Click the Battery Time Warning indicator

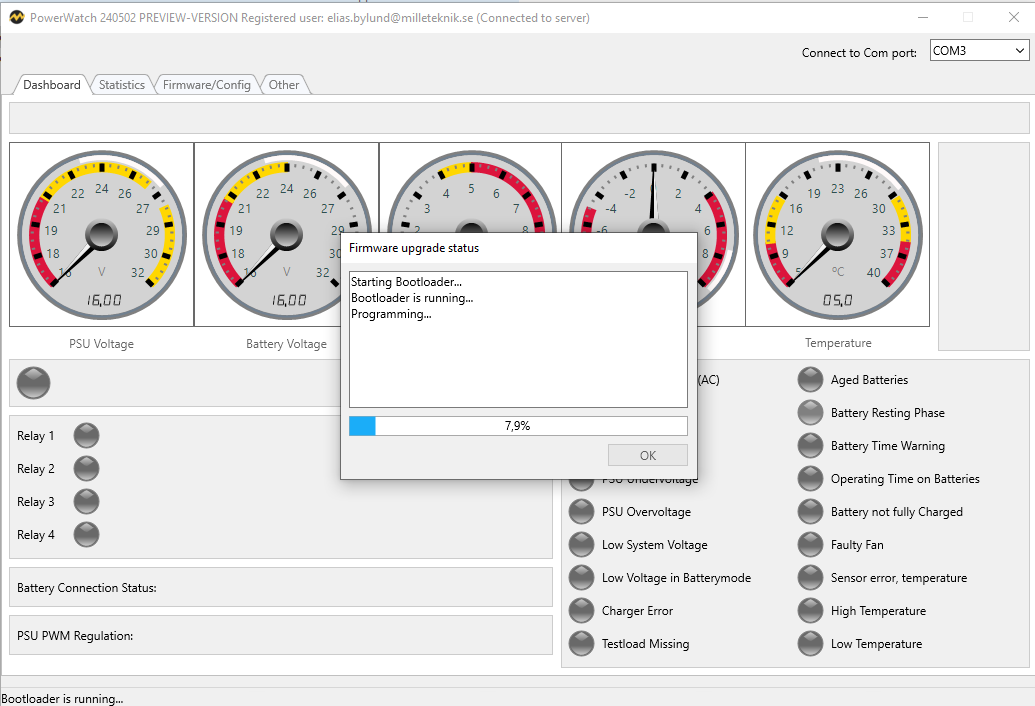pos(810,445)
